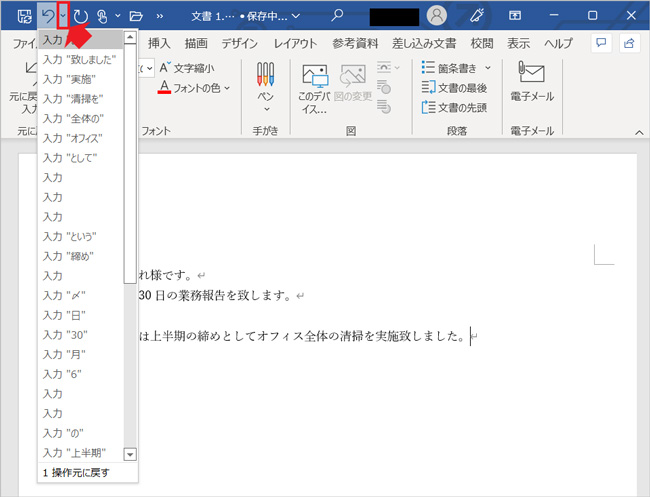Click the 電子メール envelope icon
This screenshot has width=650, height=497.
531,72
